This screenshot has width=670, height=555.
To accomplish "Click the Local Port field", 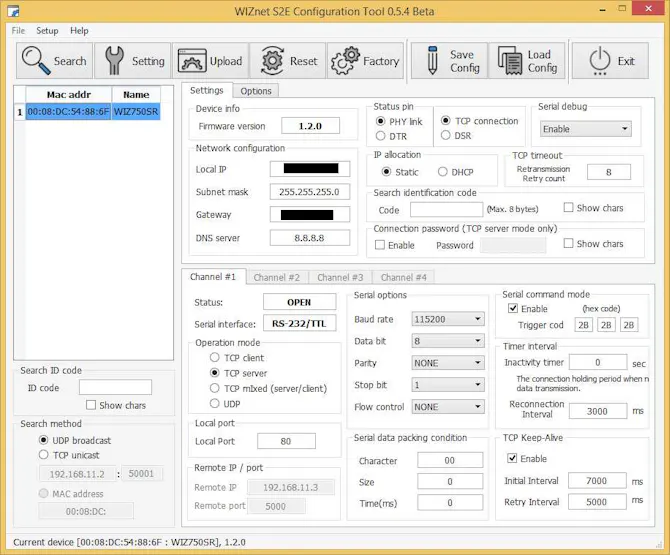I will coord(286,441).
